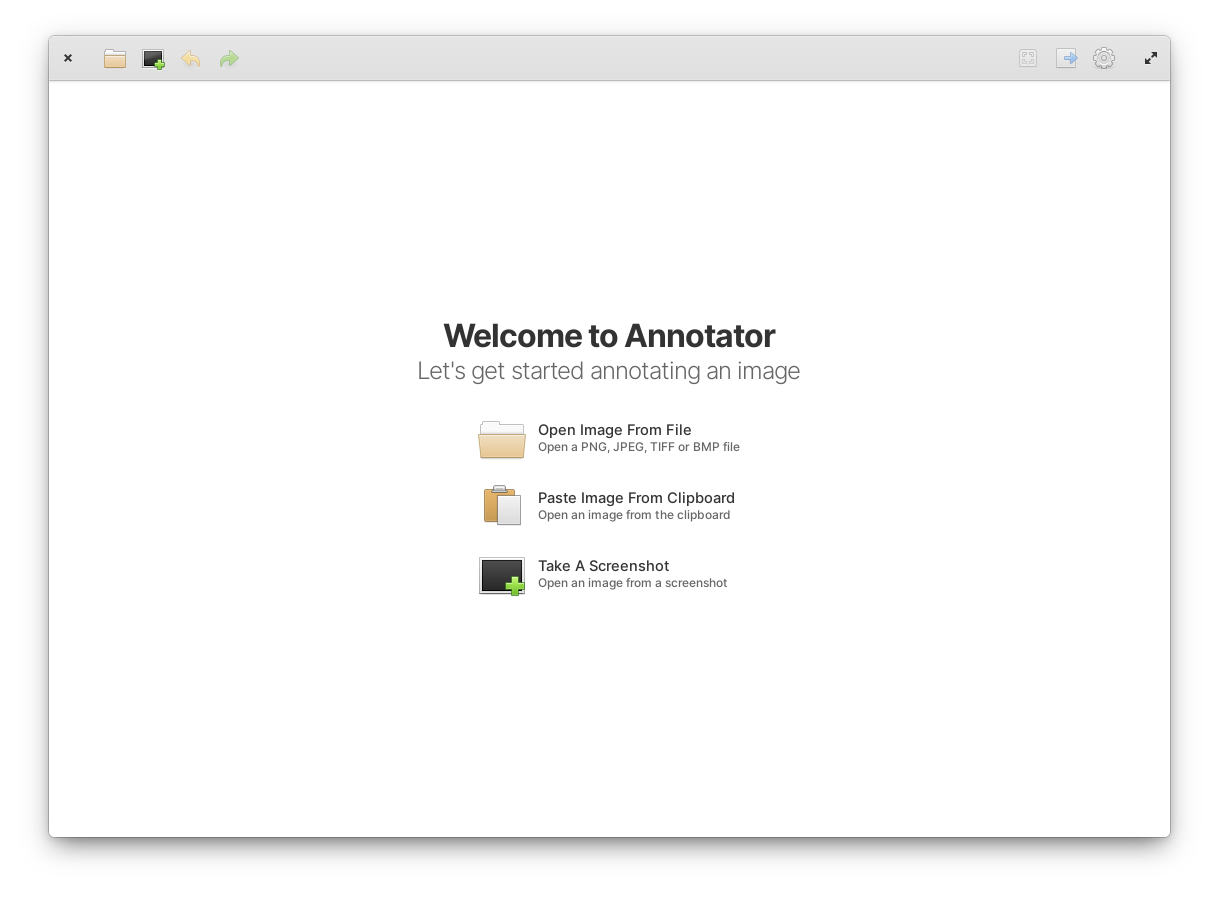
Task: Click the undo arrow in the toolbar
Action: pyautogui.click(x=191, y=59)
